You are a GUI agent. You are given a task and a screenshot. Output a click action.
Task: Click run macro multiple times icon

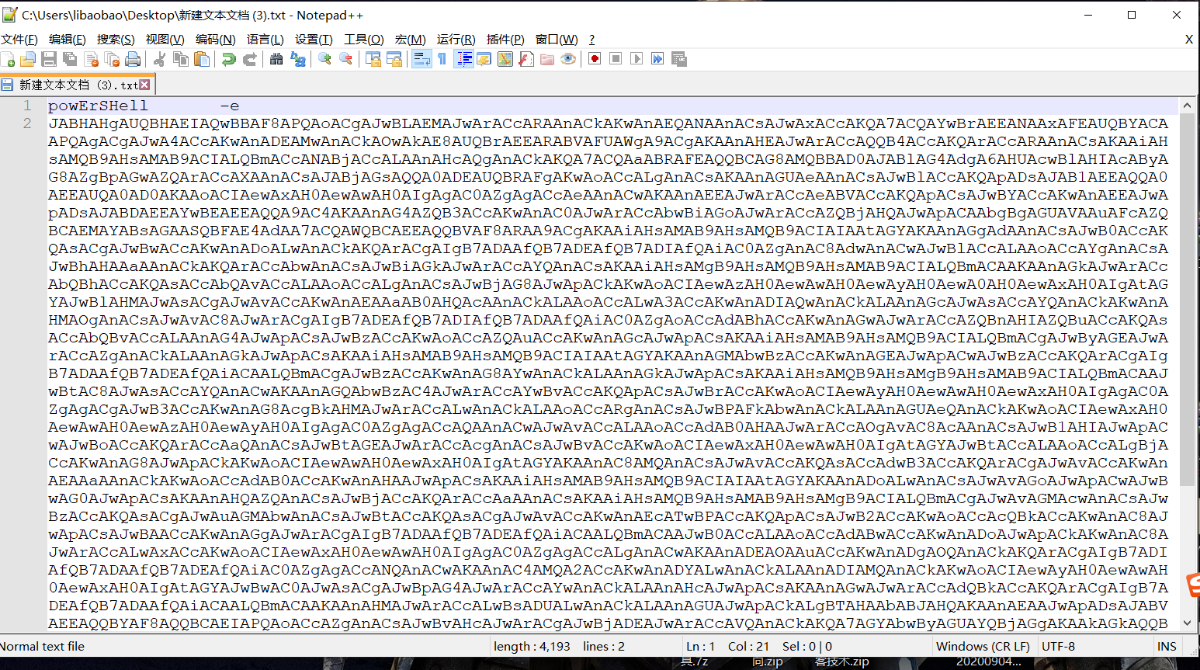pos(658,59)
